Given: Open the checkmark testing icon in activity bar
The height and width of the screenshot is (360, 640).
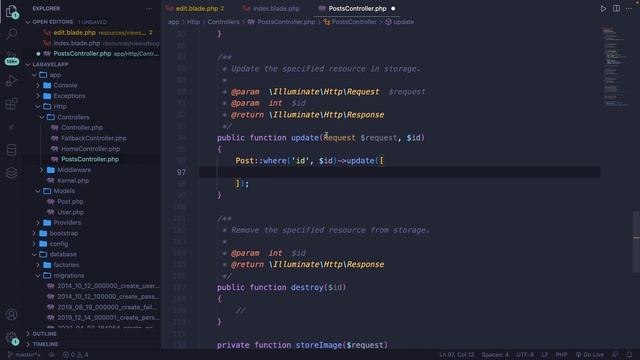Looking at the screenshot, I should click(x=11, y=127).
